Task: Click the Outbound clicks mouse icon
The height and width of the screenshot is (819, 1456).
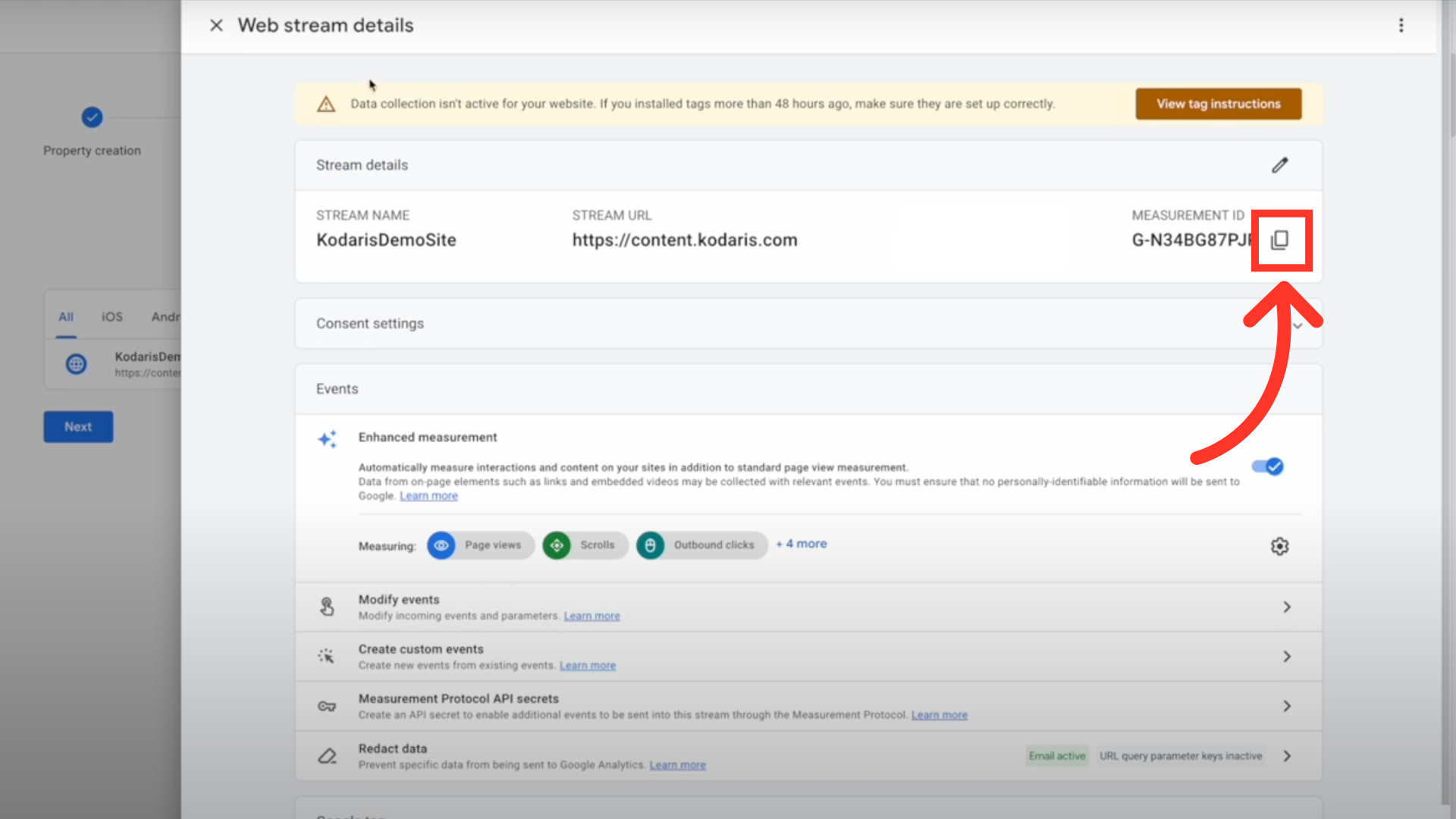Action: coord(650,545)
